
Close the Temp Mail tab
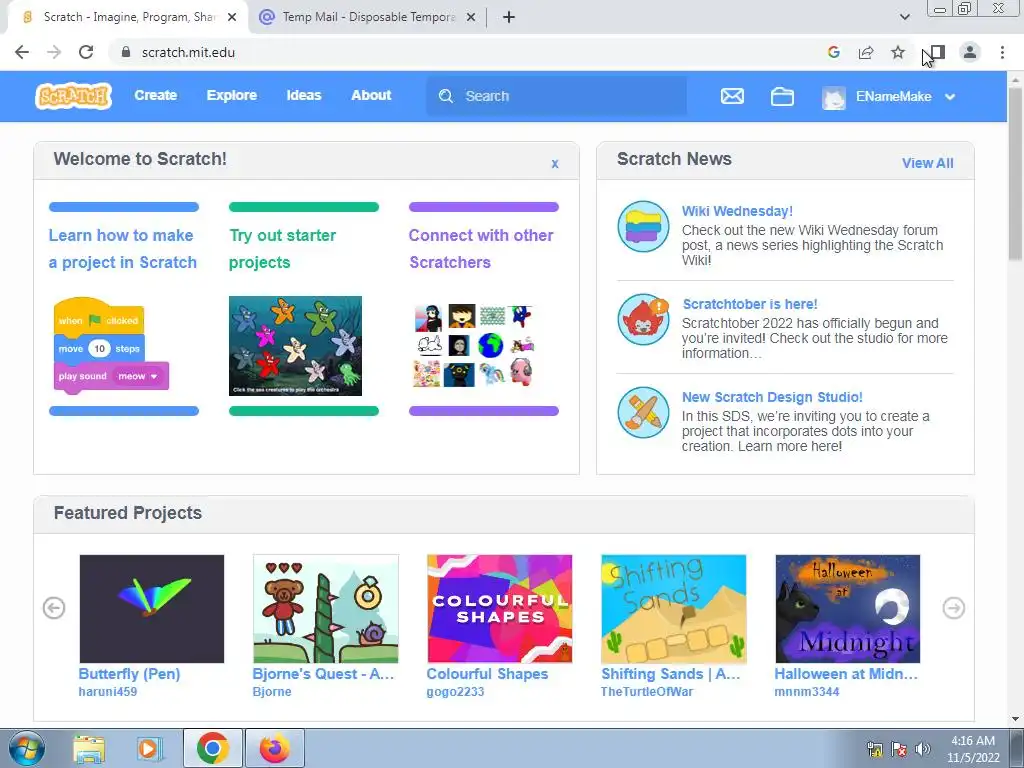coord(470,17)
